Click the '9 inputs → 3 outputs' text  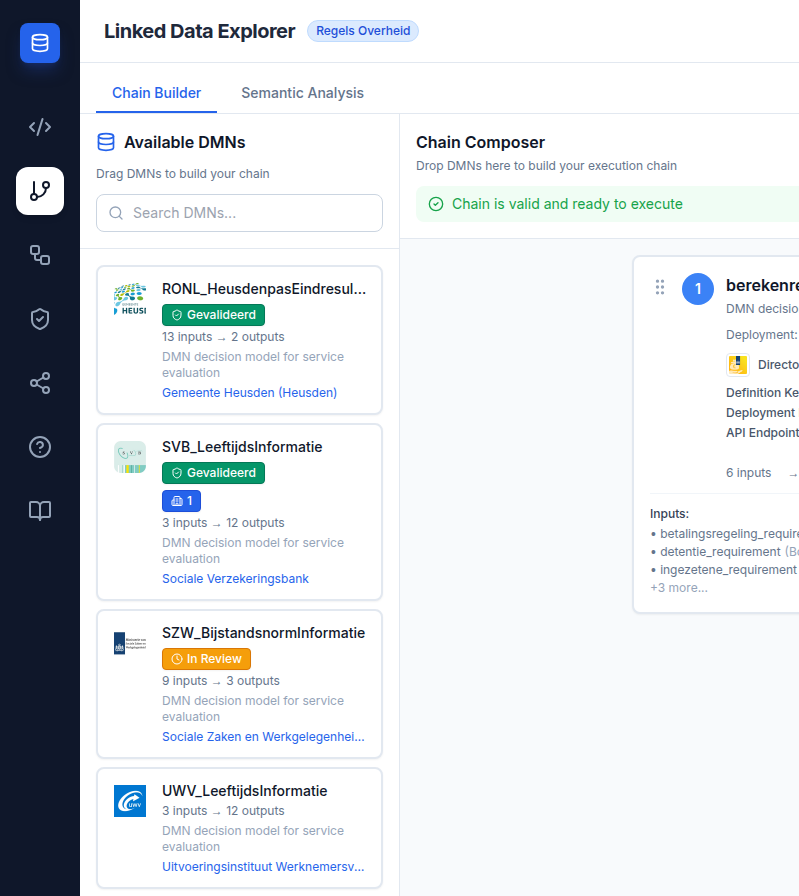coord(221,681)
